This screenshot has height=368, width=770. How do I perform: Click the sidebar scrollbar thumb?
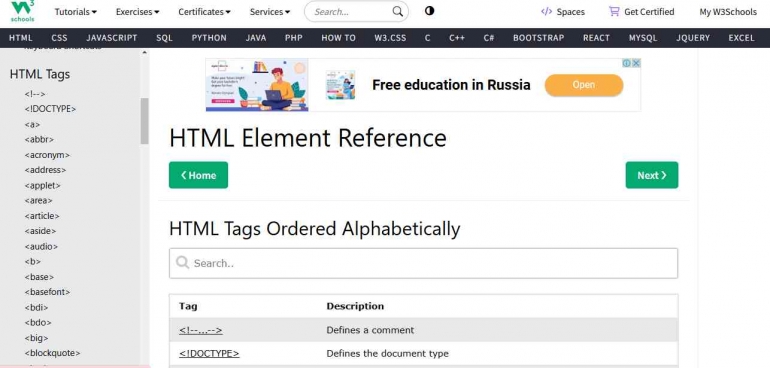pos(144,121)
